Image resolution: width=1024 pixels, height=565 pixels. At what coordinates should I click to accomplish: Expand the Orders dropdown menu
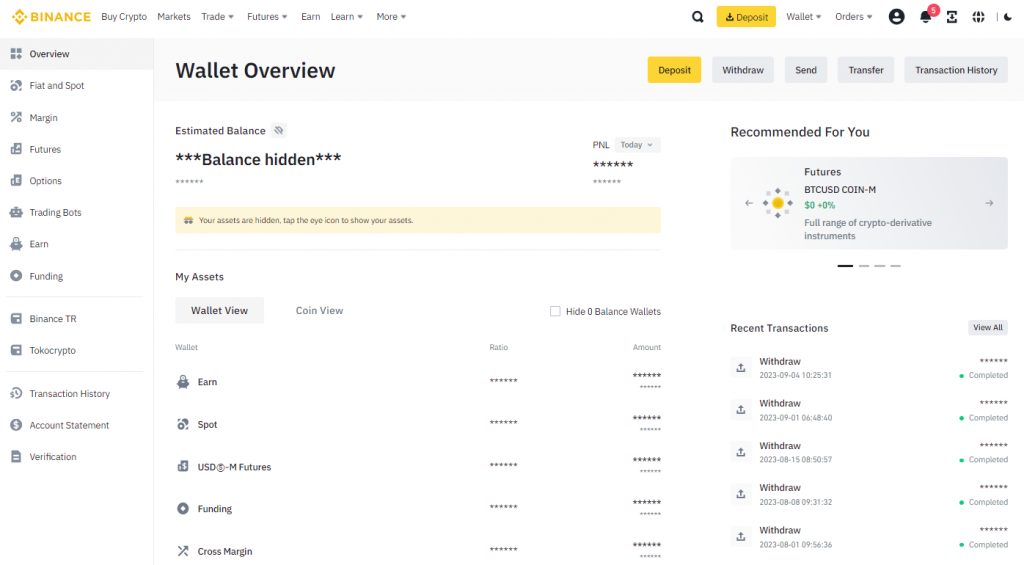point(853,17)
